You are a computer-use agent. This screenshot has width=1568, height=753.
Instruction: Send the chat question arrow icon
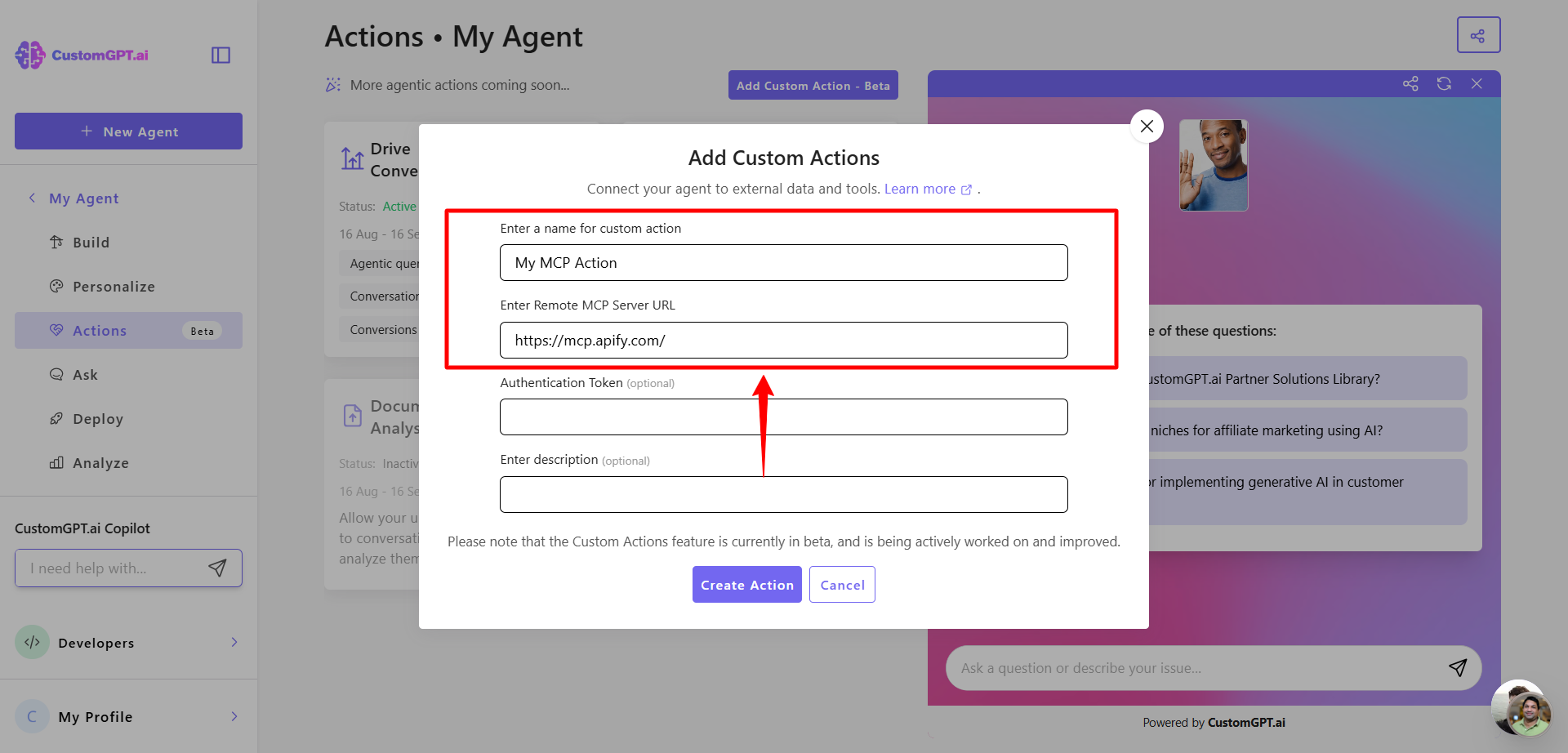coord(1458,667)
